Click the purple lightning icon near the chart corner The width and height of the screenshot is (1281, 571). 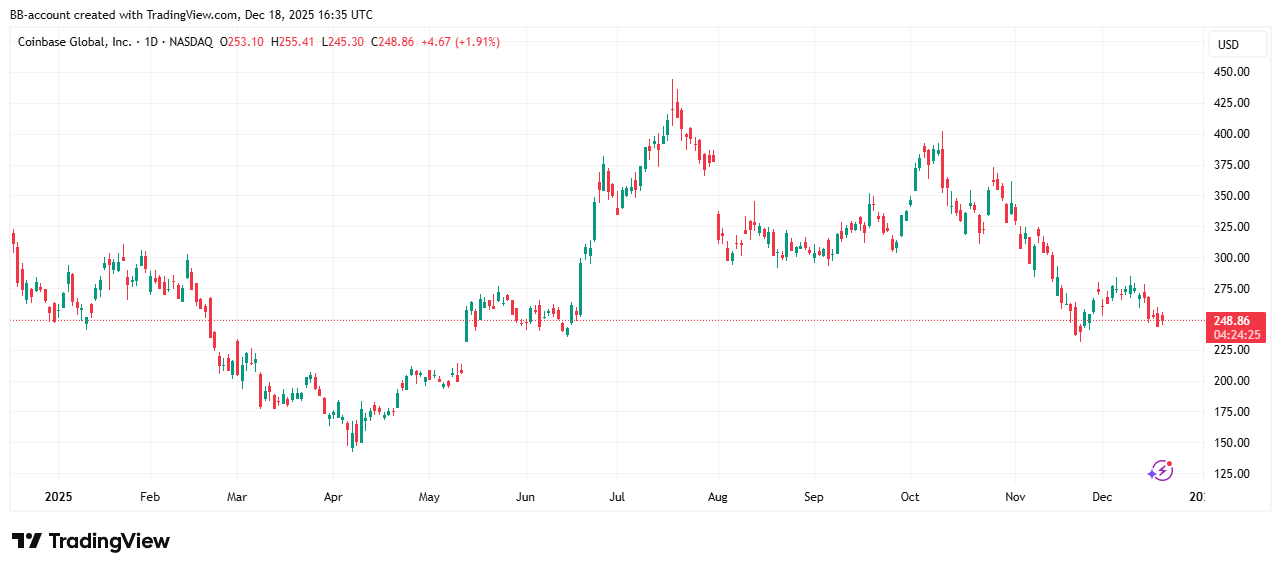[x=1160, y=470]
